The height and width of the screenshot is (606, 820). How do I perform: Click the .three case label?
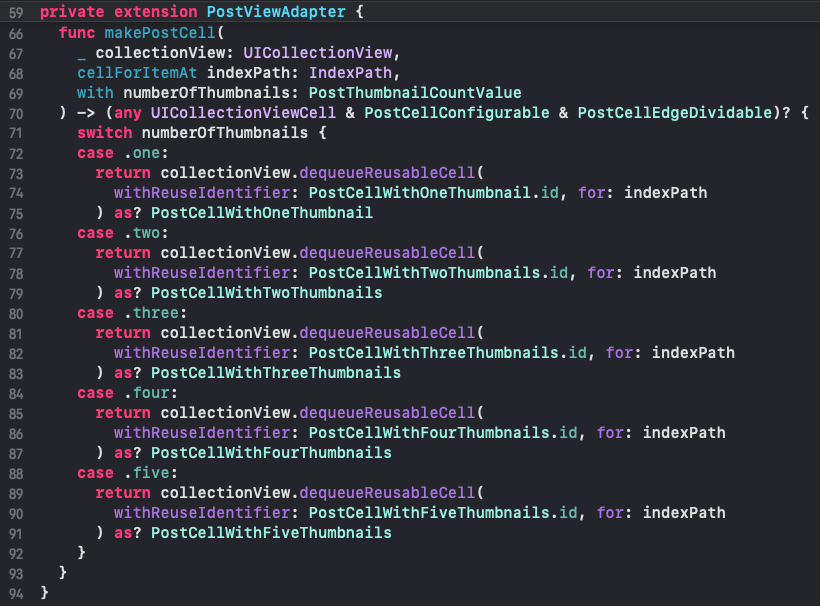(151, 313)
